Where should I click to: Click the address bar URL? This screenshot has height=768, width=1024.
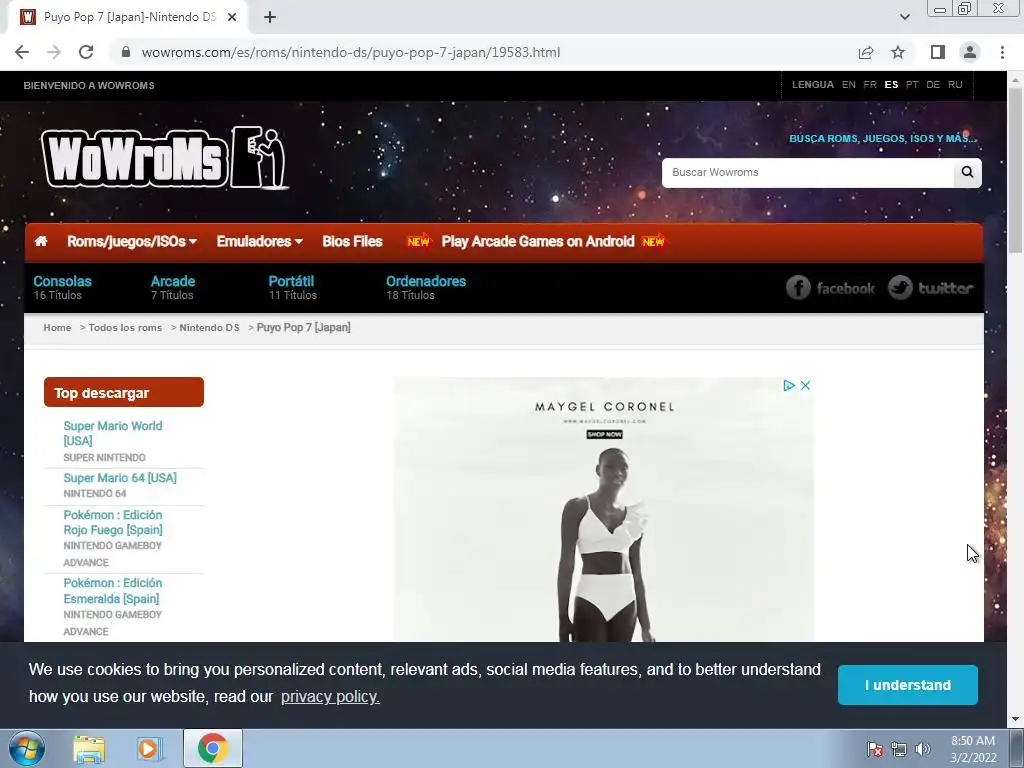[x=351, y=52]
